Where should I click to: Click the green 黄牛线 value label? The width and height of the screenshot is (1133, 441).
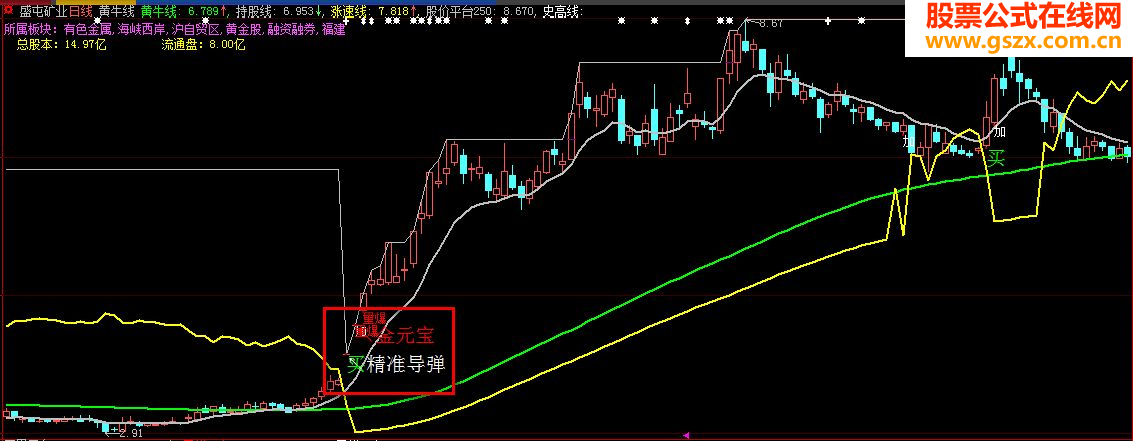185,12
